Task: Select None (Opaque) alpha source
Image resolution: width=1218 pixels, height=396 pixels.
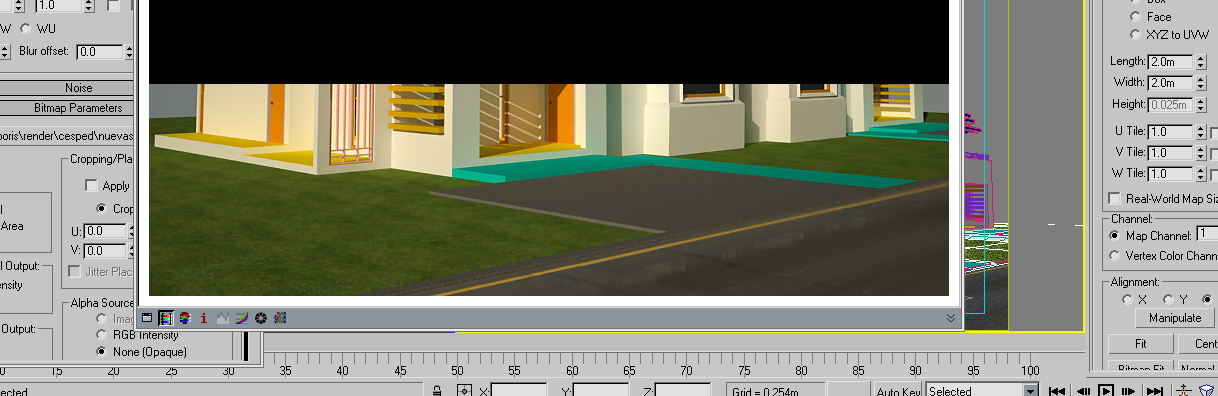Action: pyautogui.click(x=101, y=352)
